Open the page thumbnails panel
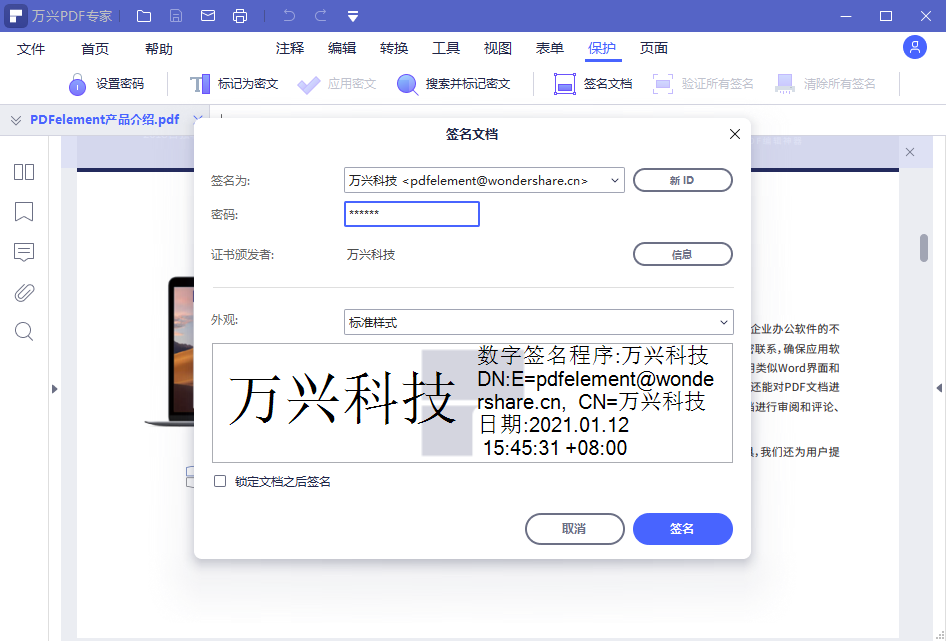The width and height of the screenshot is (946, 641). (x=23, y=171)
